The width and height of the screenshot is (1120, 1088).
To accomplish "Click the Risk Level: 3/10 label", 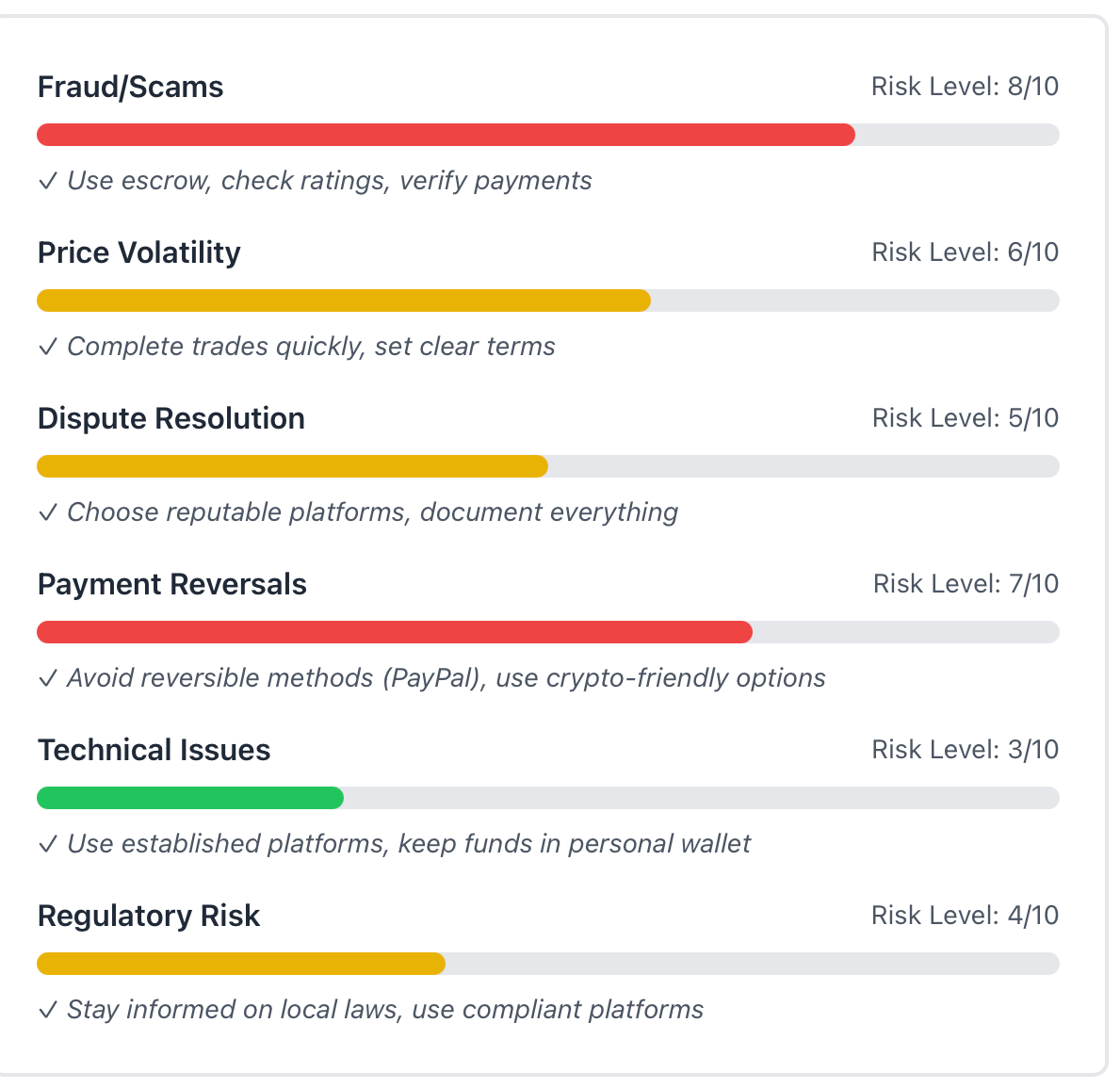I will coord(965,750).
